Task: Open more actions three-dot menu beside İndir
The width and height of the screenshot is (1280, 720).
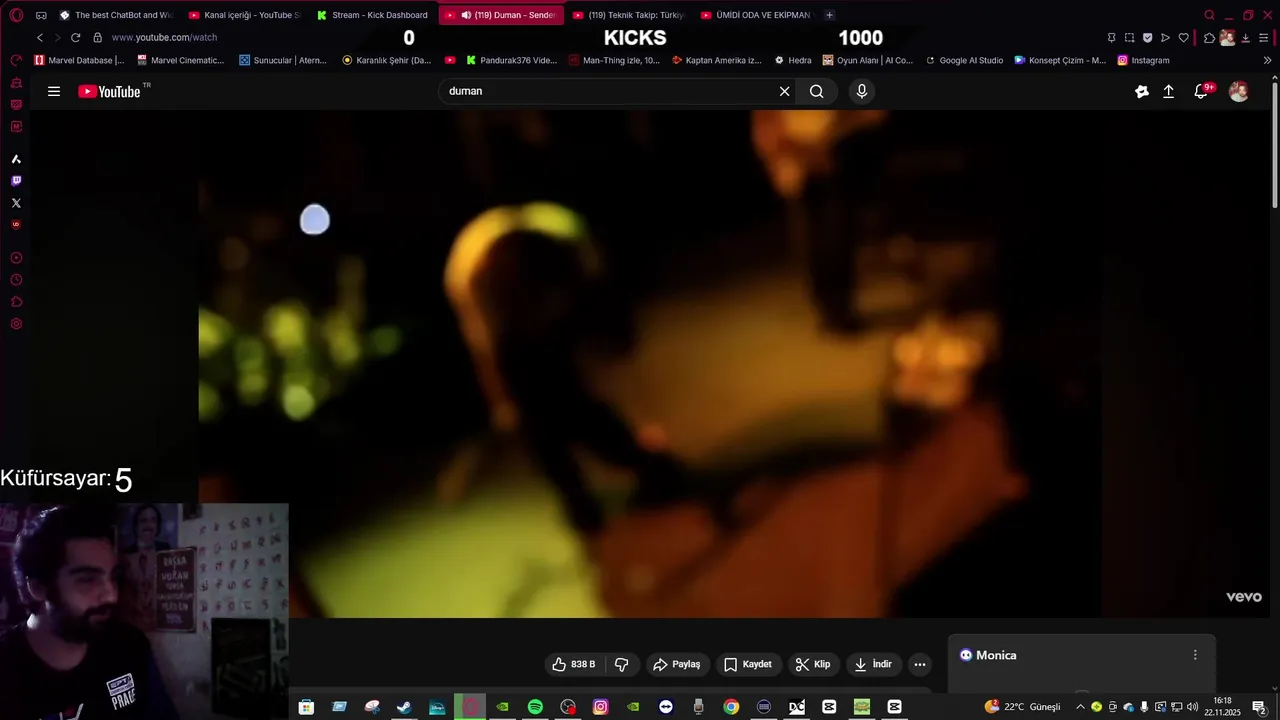Action: tap(920, 664)
